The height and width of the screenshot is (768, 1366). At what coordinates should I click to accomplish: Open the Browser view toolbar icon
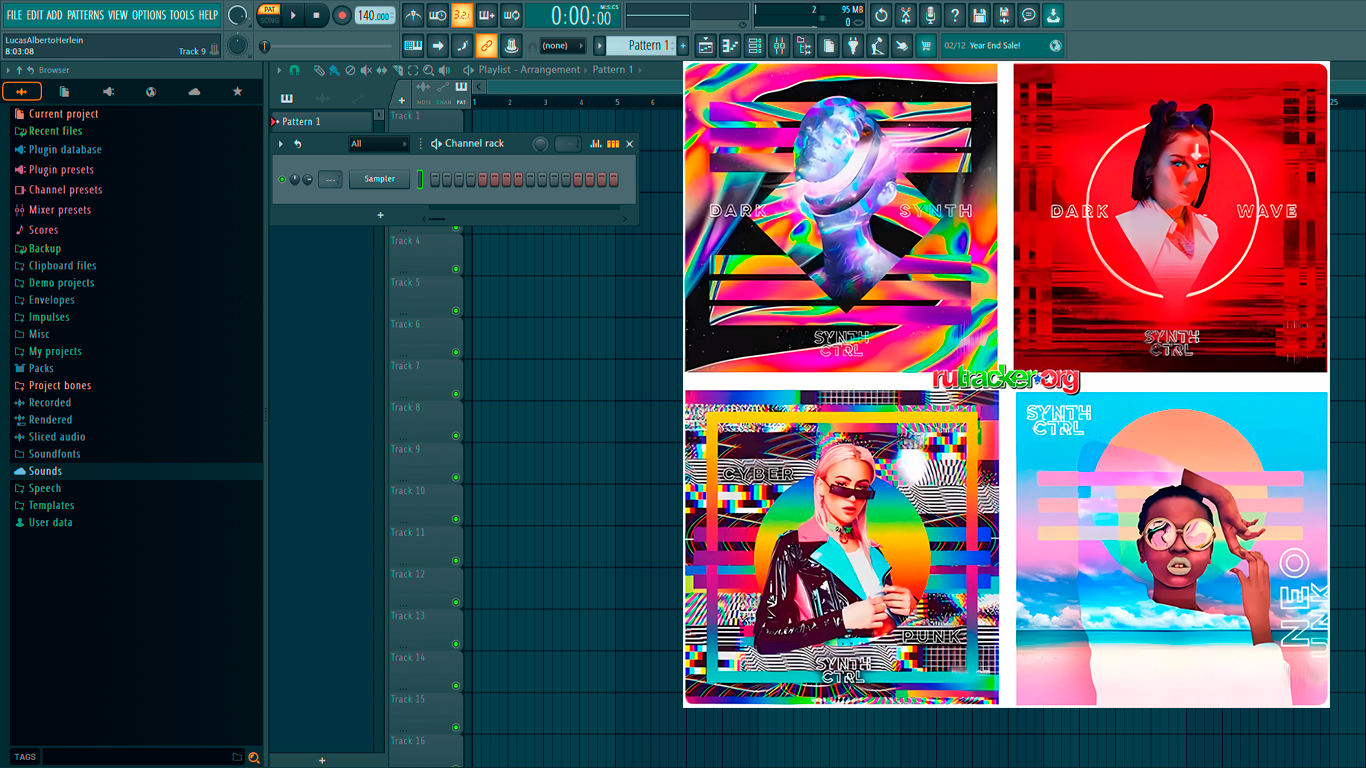tap(804, 45)
